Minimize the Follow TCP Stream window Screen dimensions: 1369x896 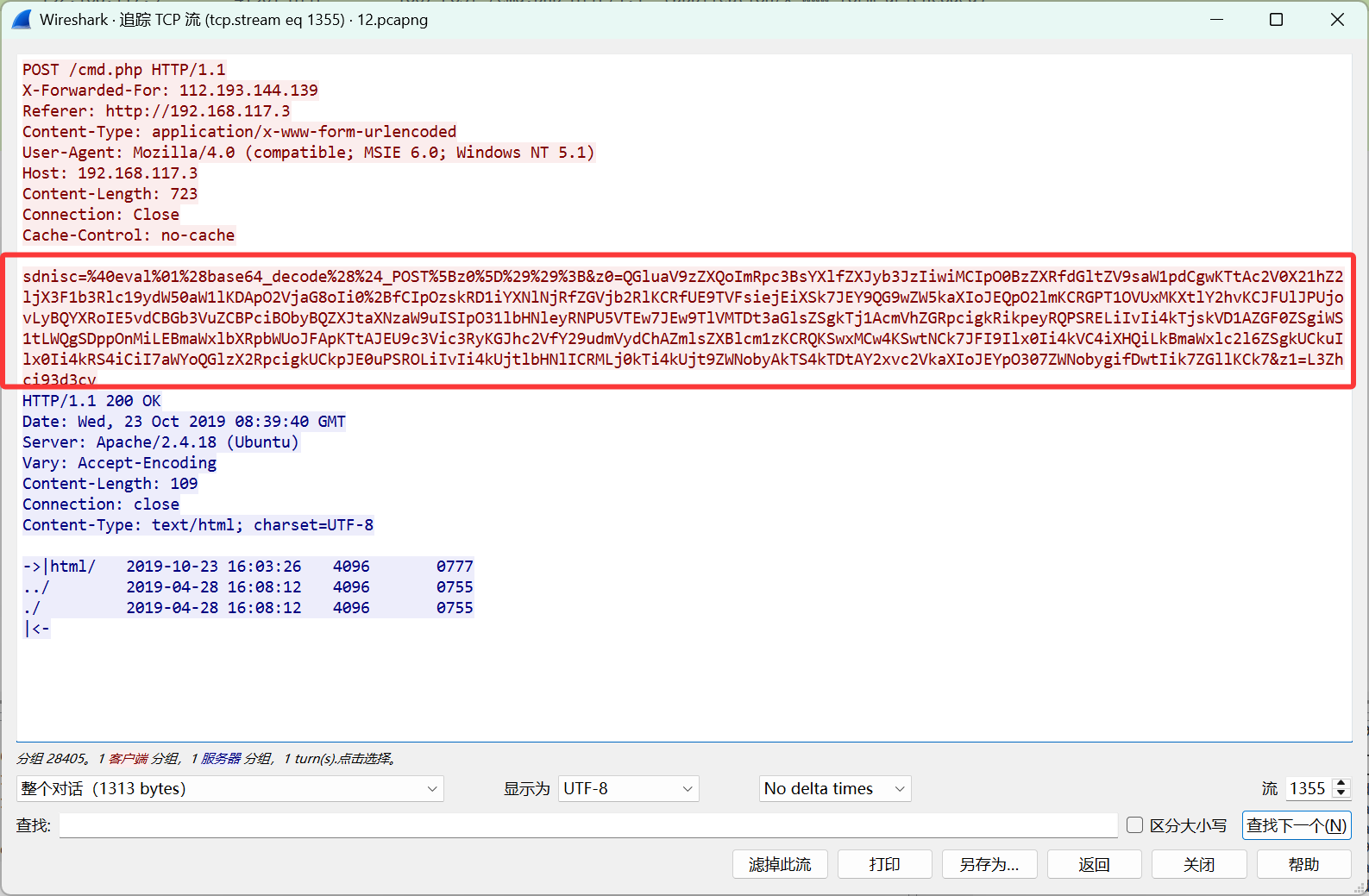point(1216,19)
